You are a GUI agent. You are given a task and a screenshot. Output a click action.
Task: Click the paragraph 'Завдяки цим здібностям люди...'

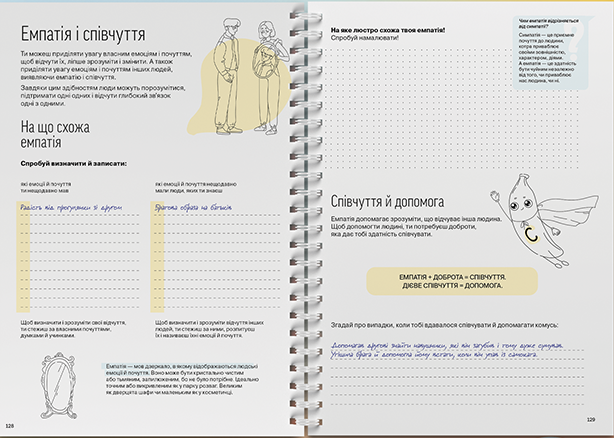(103, 96)
